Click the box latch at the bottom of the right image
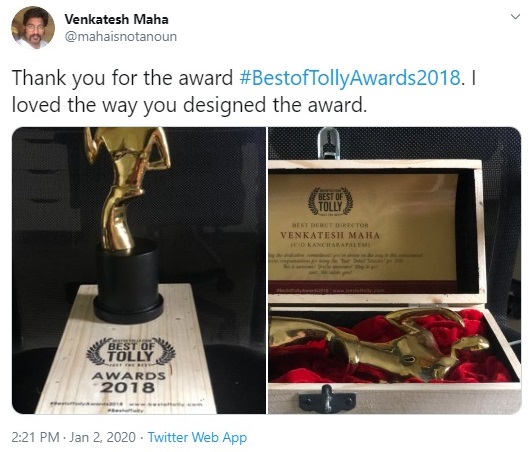This screenshot has width=529, height=452. (327, 399)
